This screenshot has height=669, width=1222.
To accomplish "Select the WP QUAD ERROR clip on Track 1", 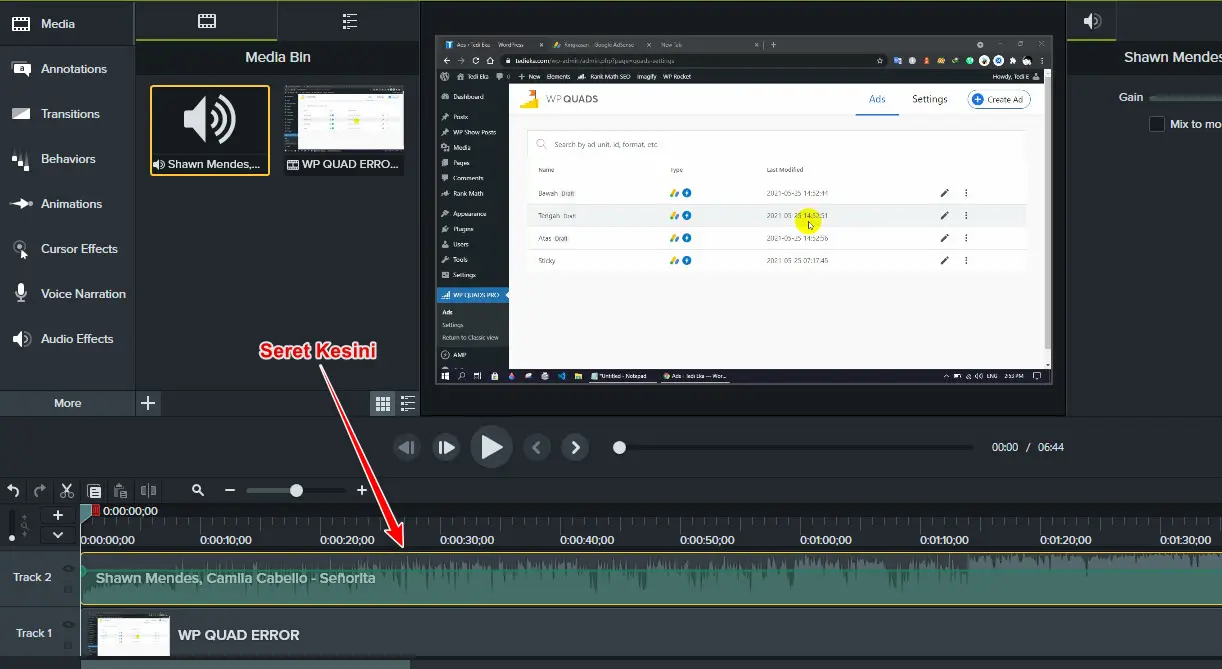I will pyautogui.click(x=651, y=634).
